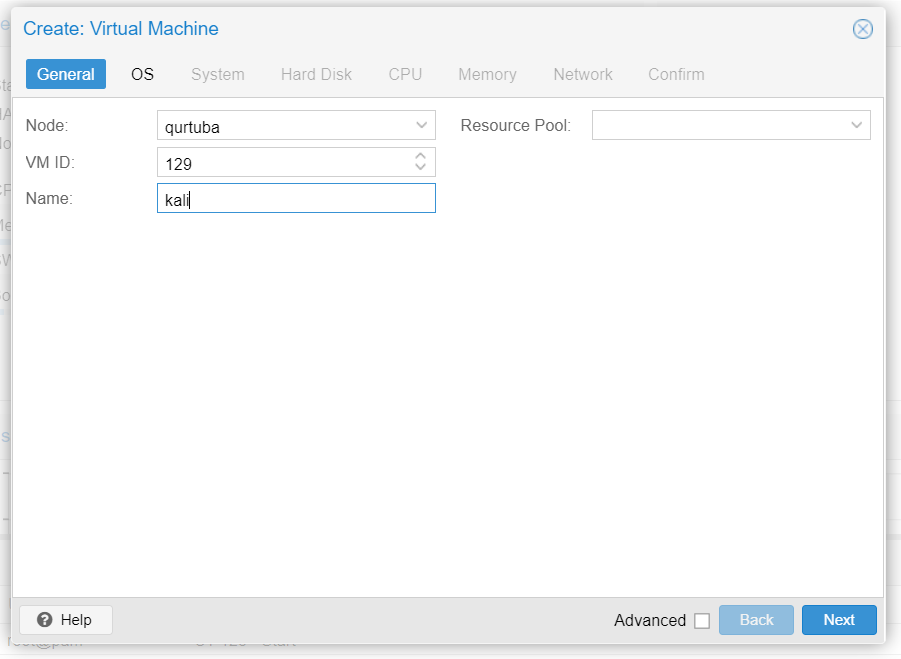The height and width of the screenshot is (659, 901).
Task: Expand the Node dropdown arrow
Action: coord(421,126)
